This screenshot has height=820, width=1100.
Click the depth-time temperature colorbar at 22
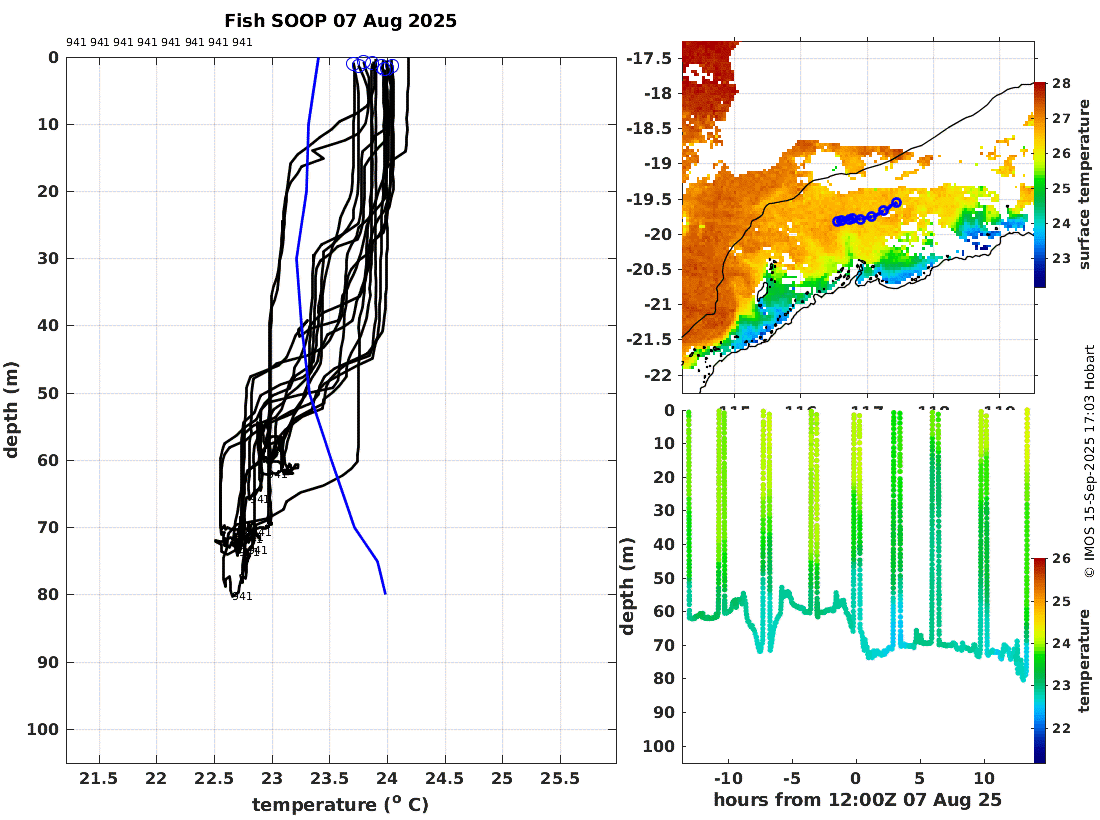[1039, 728]
